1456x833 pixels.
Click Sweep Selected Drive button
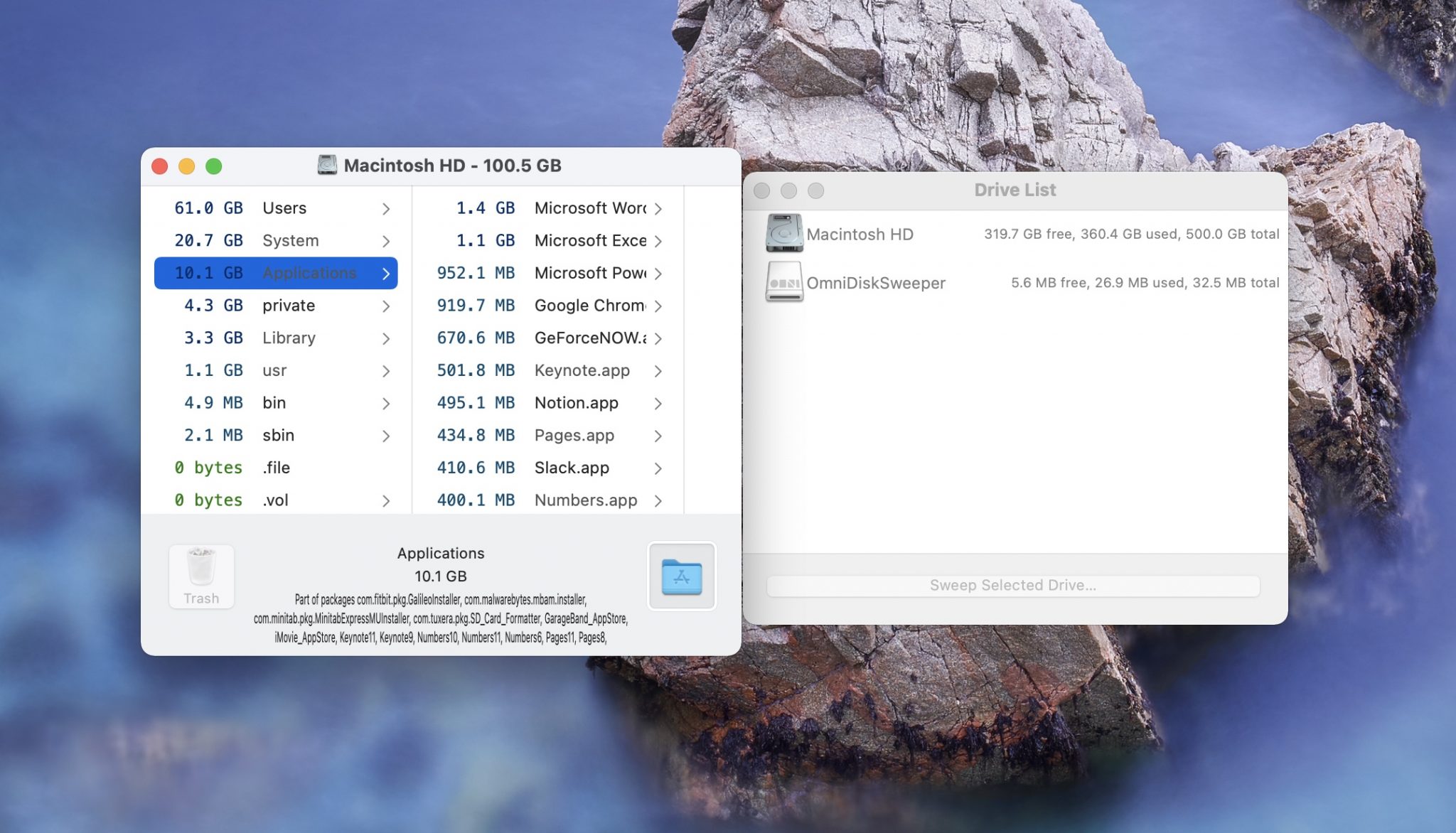pos(1013,585)
